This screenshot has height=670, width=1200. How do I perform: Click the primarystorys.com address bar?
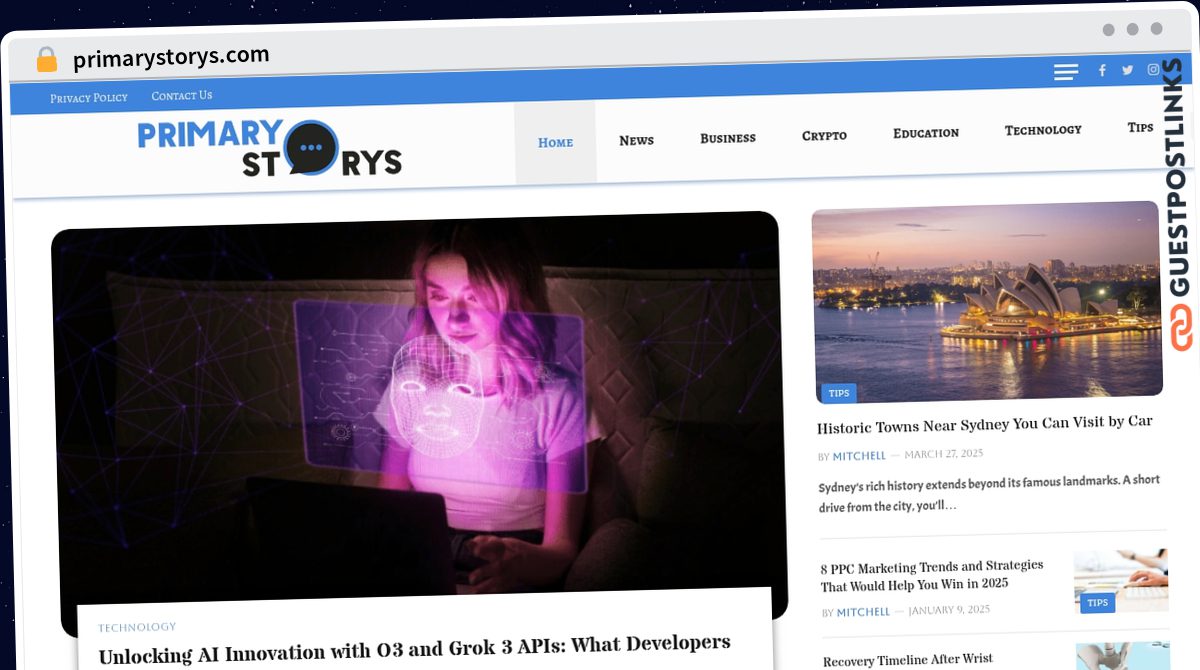pos(171,58)
